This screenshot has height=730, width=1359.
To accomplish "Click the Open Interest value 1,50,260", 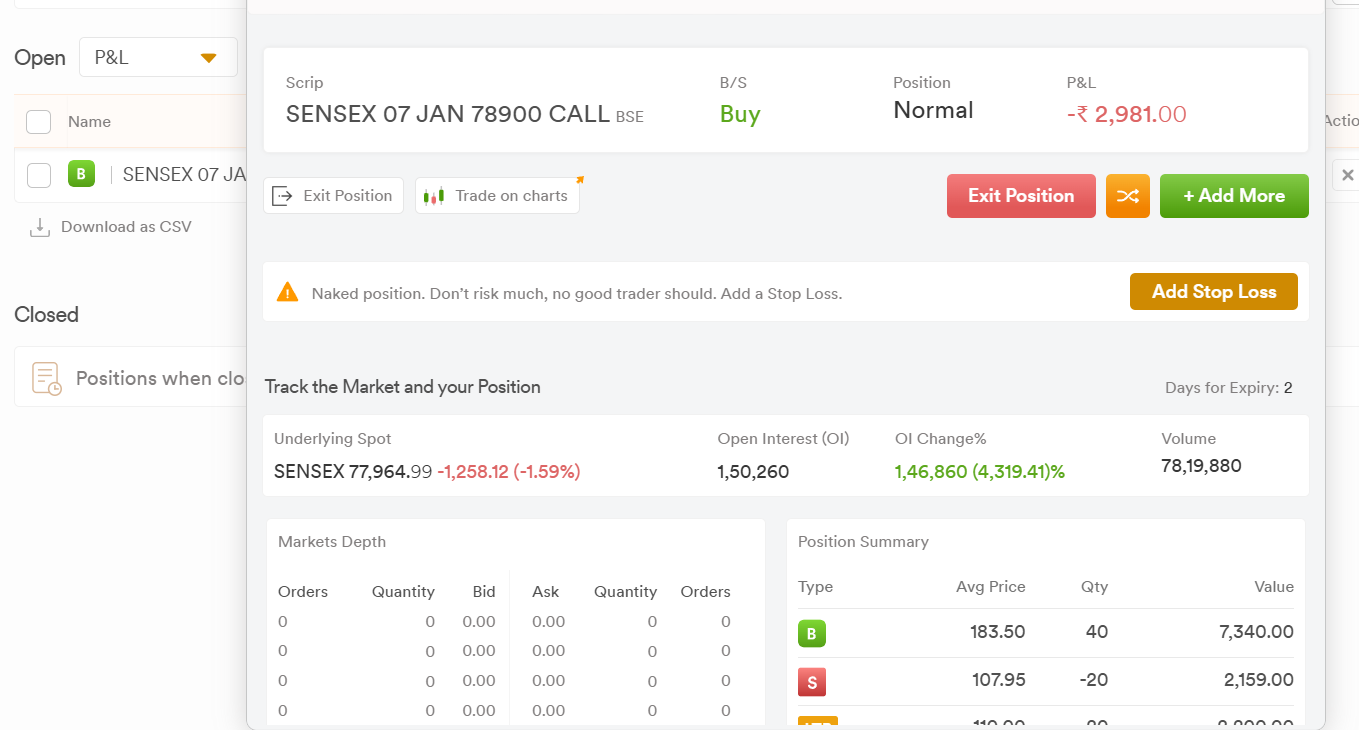I will click(753, 472).
